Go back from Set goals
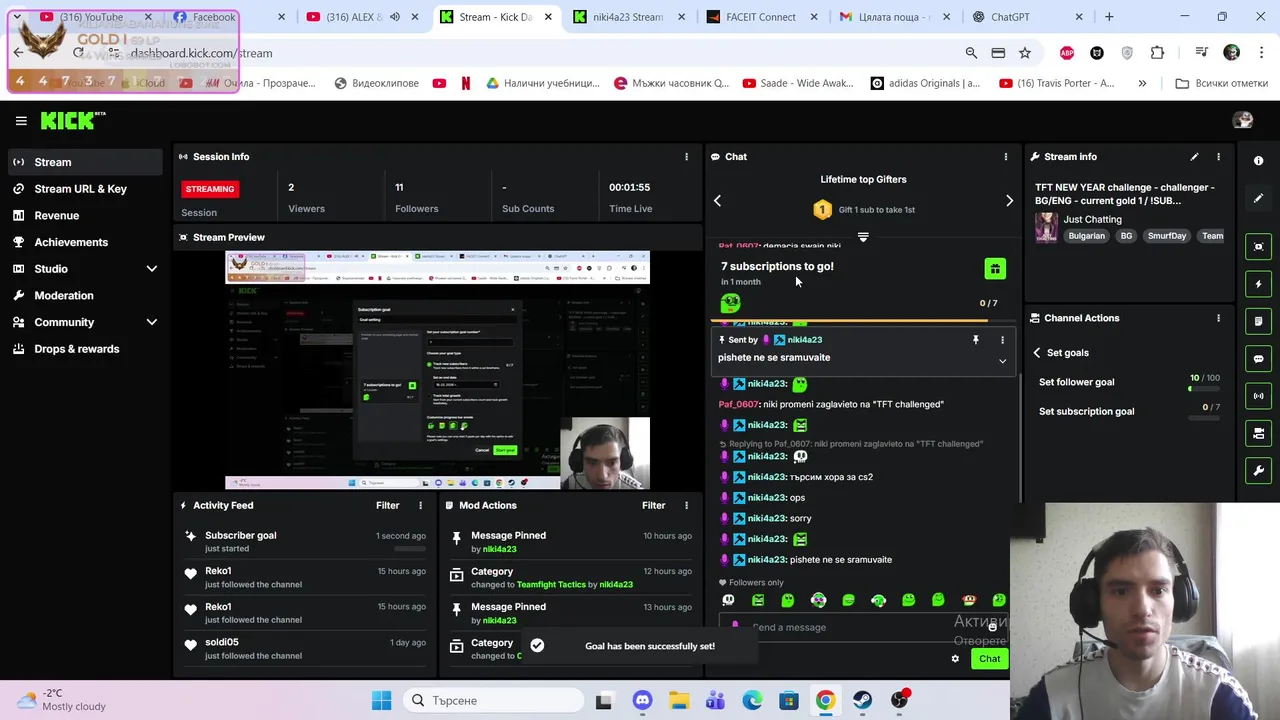The height and width of the screenshot is (720, 1280). 1037,353
